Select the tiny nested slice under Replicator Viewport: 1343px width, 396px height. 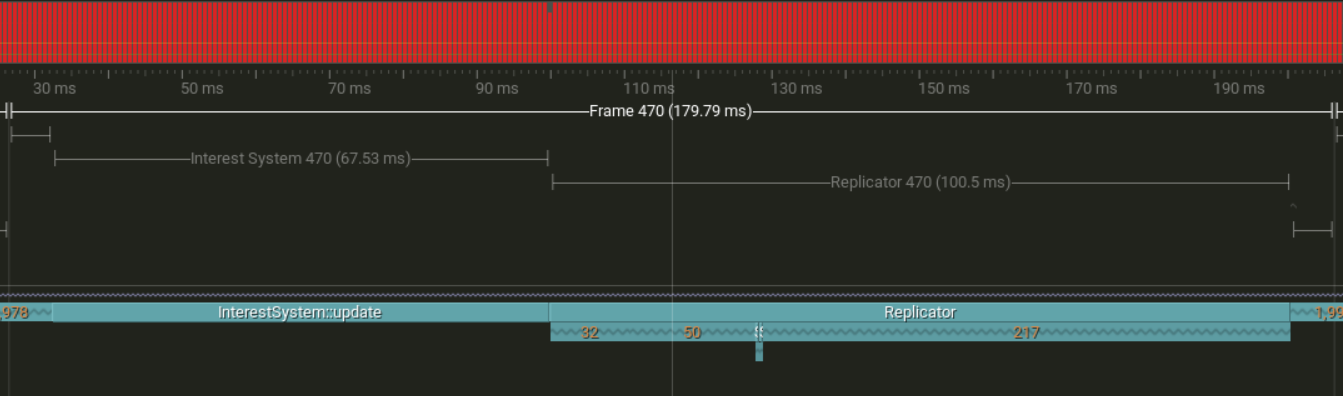coord(759,351)
